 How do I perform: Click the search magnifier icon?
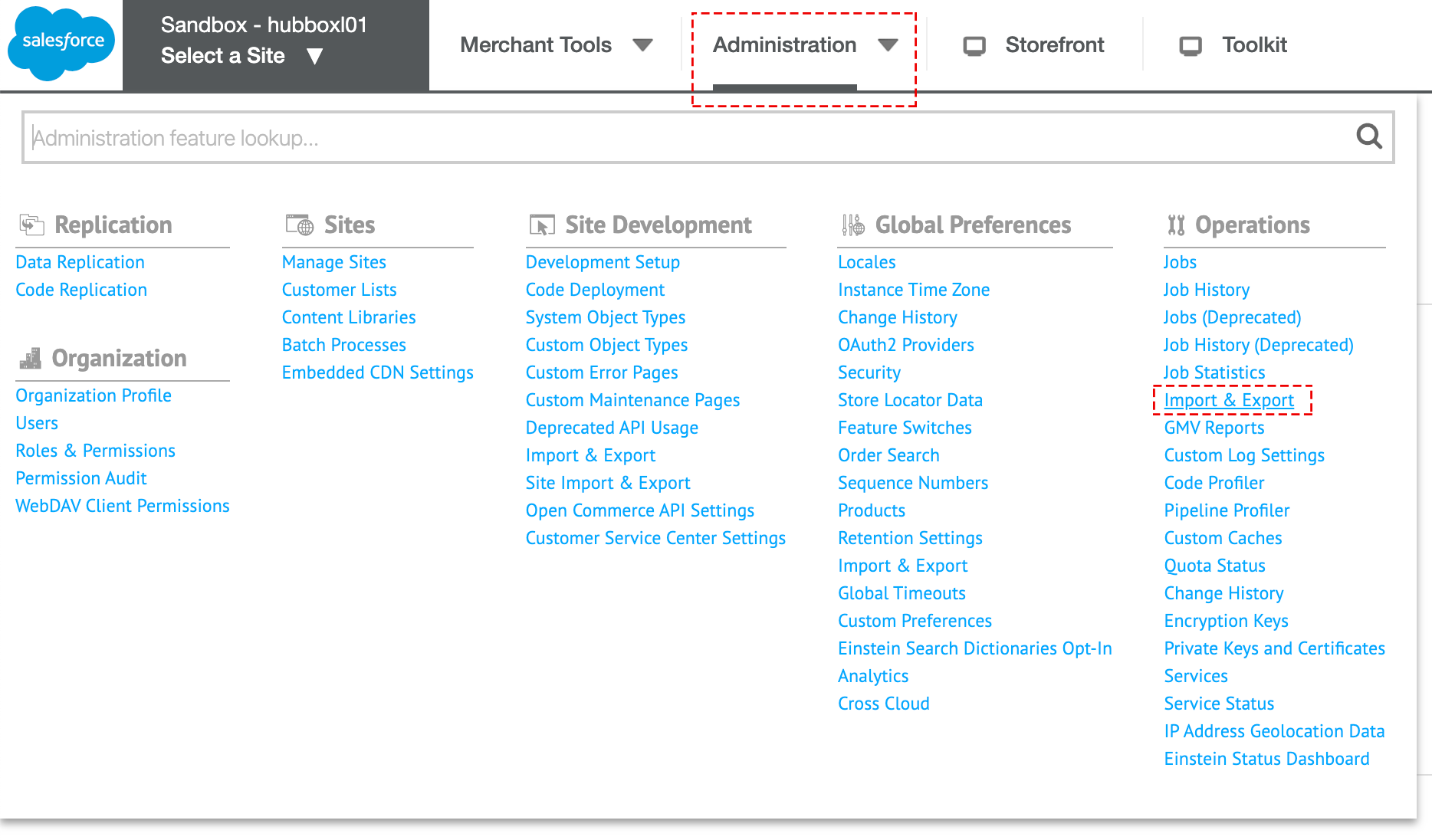1369,136
